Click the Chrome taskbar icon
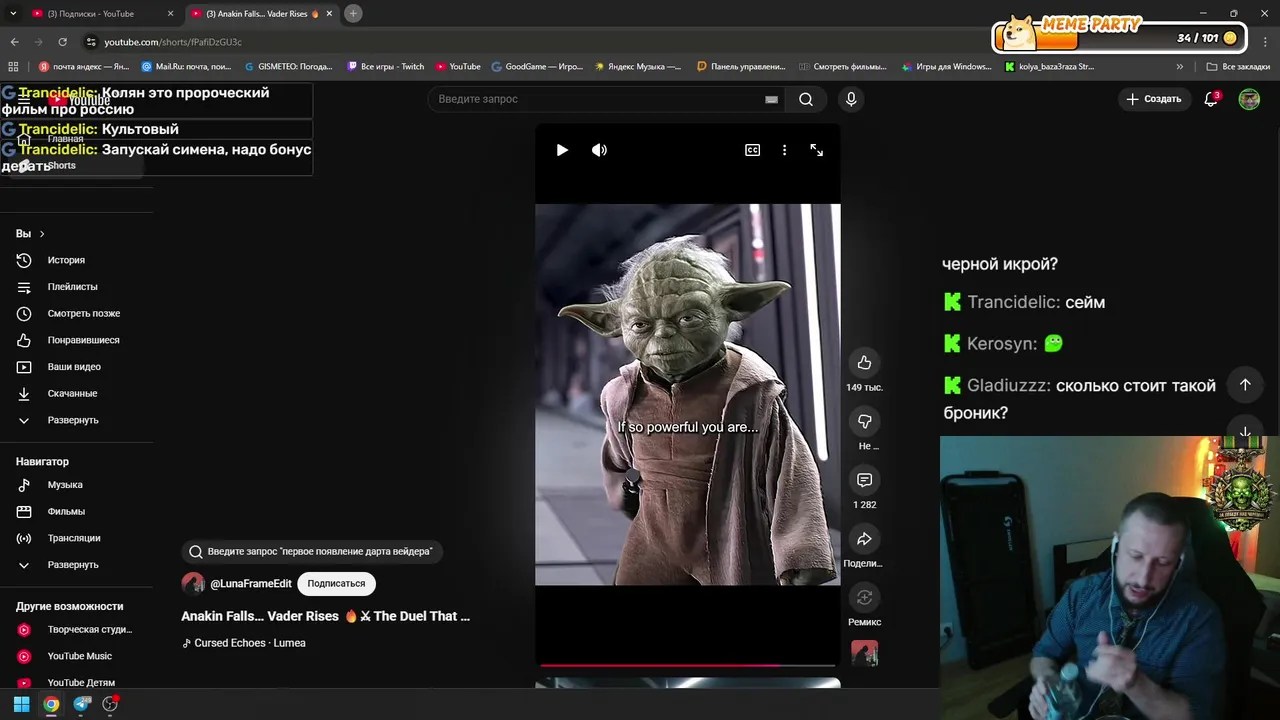 [x=51, y=704]
